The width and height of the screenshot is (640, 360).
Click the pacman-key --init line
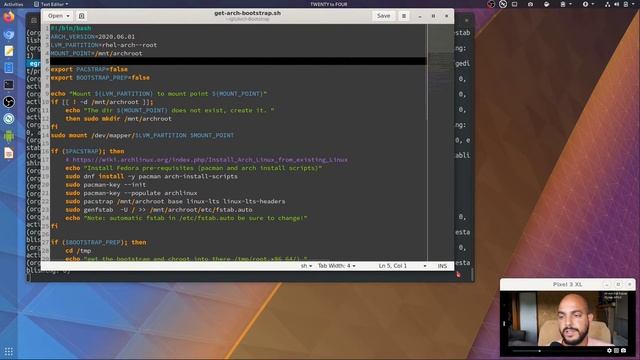tap(105, 184)
